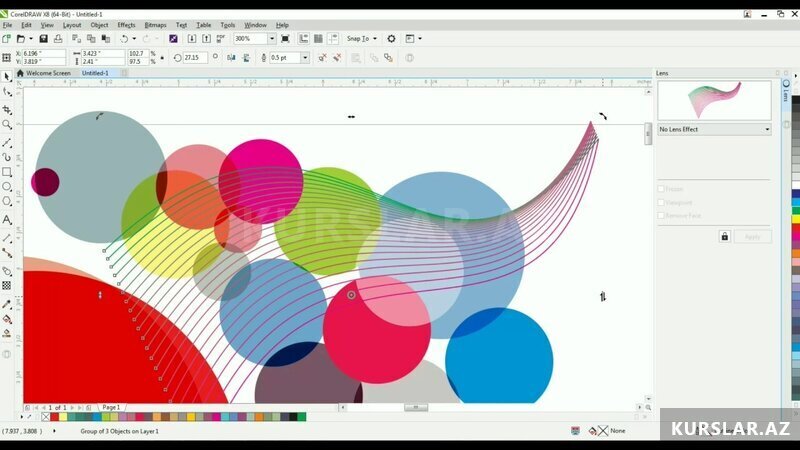Viewport: 800px width, 450px height.
Task: Select the Pick tool in toolbox
Action: pyautogui.click(x=7, y=77)
